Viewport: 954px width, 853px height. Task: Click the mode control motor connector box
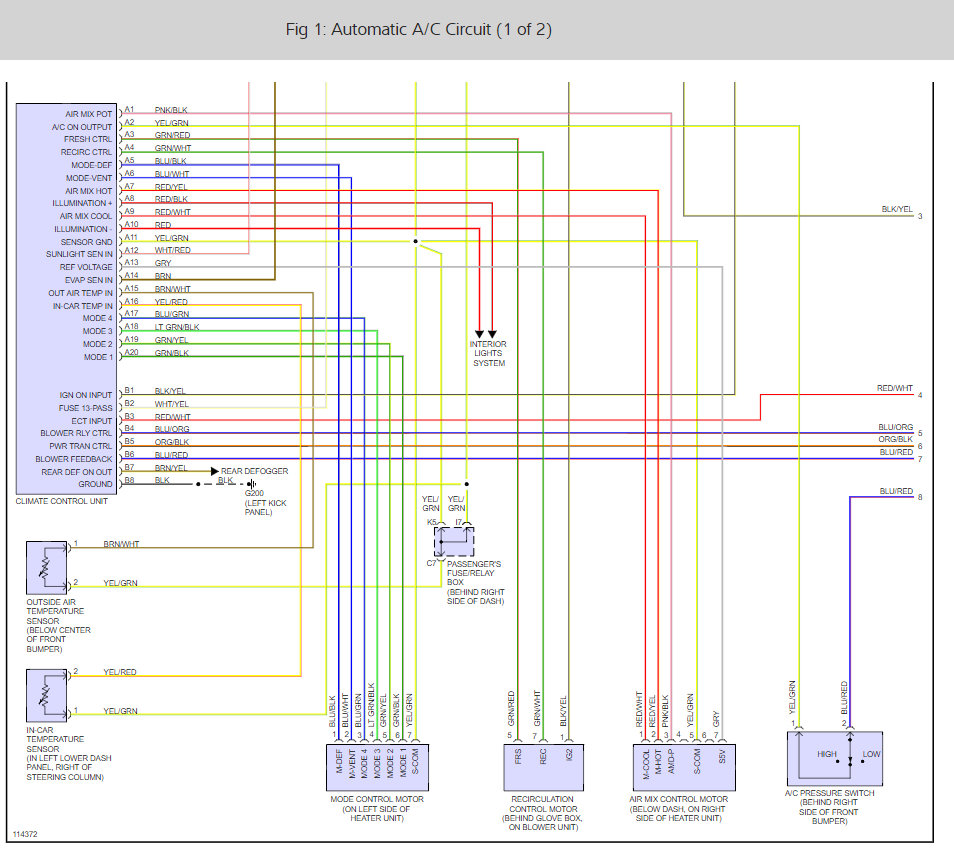(378, 767)
